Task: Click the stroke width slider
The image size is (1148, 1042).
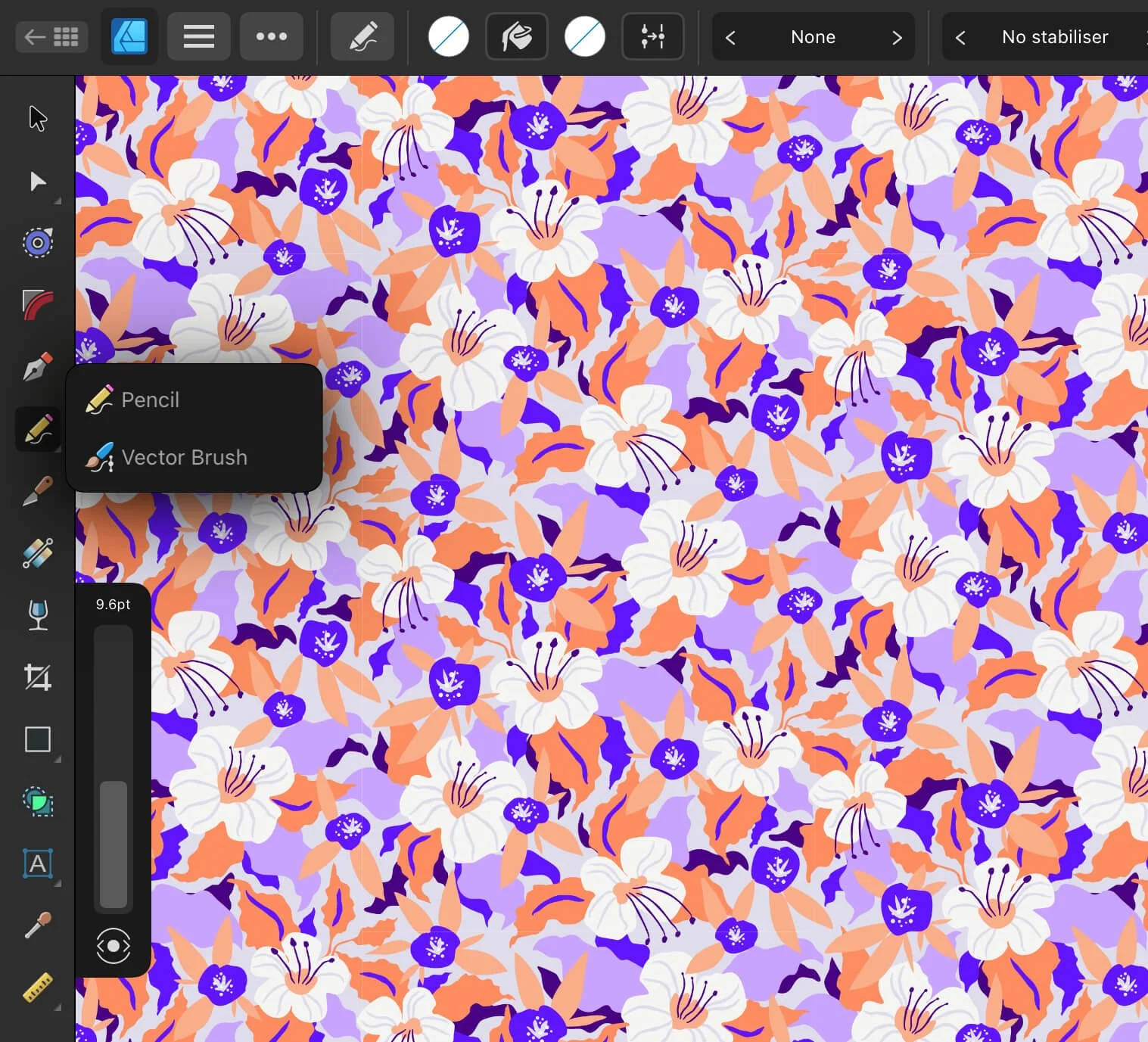Action: point(114,769)
